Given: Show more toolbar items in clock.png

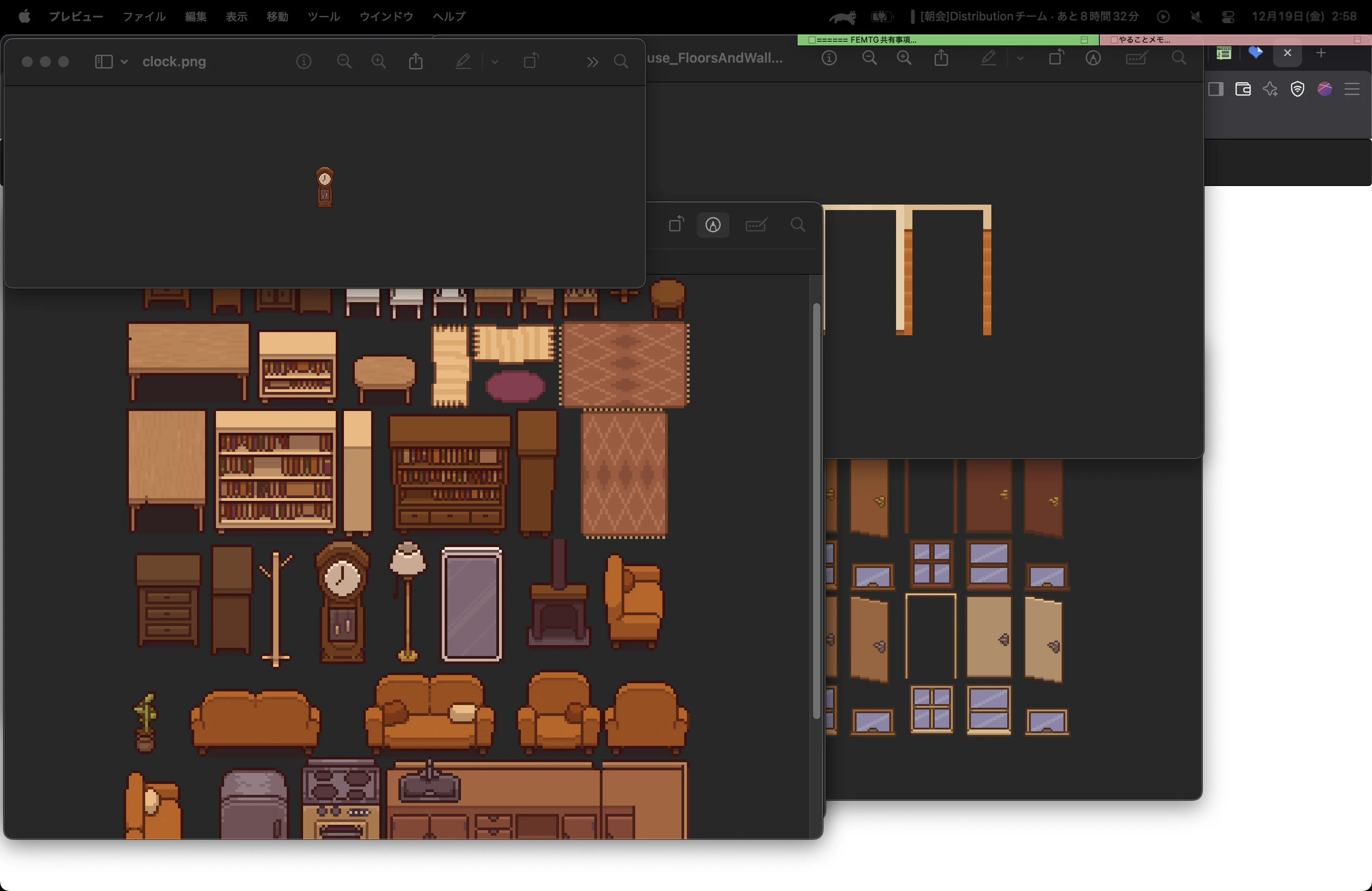Looking at the screenshot, I should tap(592, 62).
